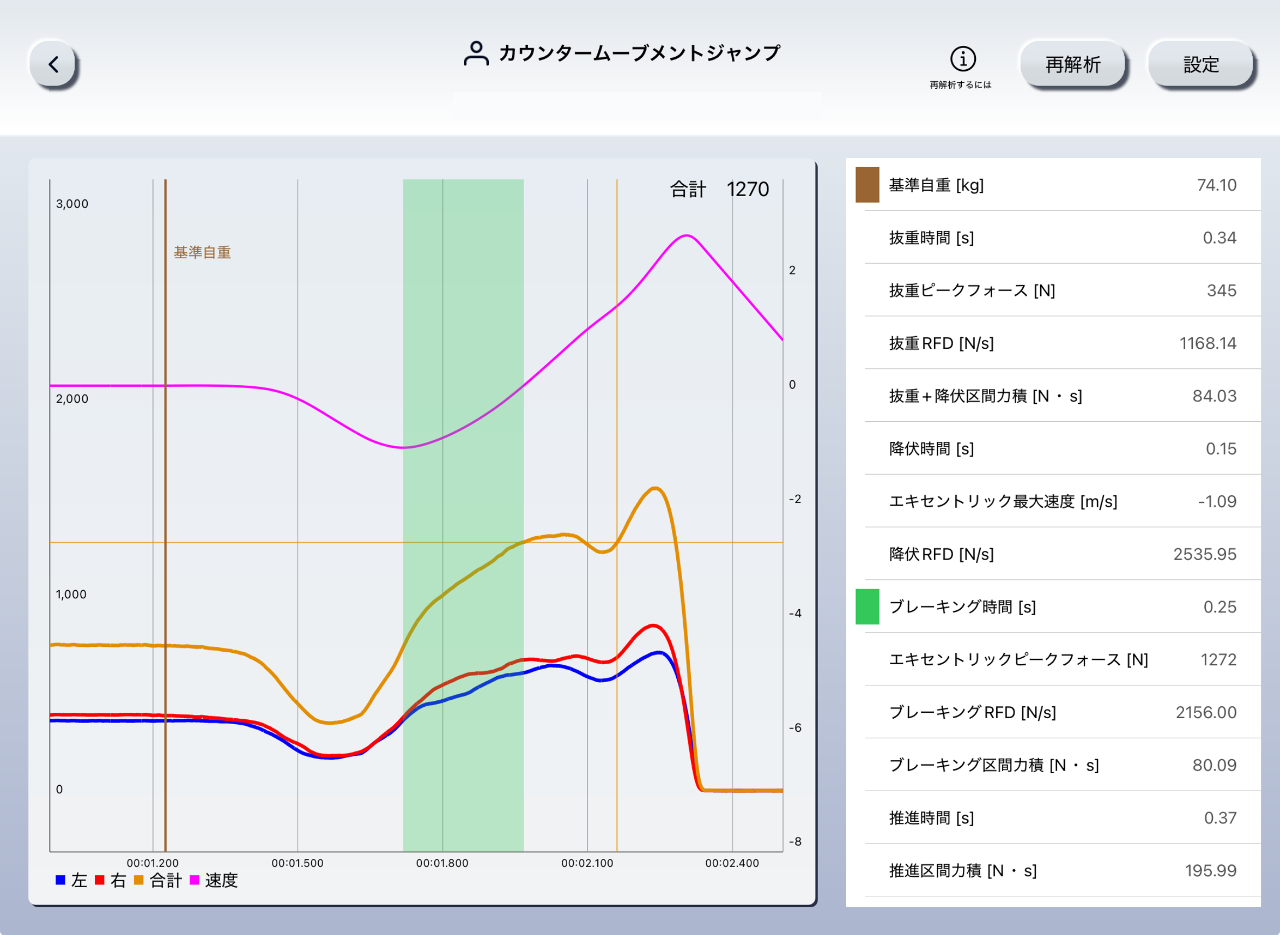1280x935 pixels.
Task: Toggle the orange 合計 legend marker
Action: tap(140, 880)
